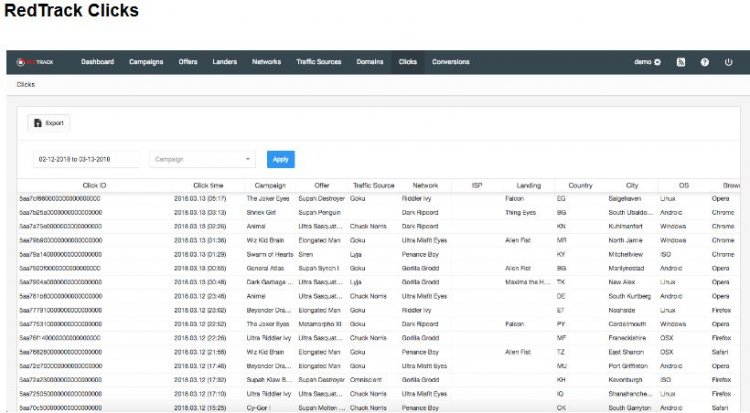Open the demo settings gear
Image resolution: width=750 pixels, height=413 pixels.
pyautogui.click(x=657, y=62)
